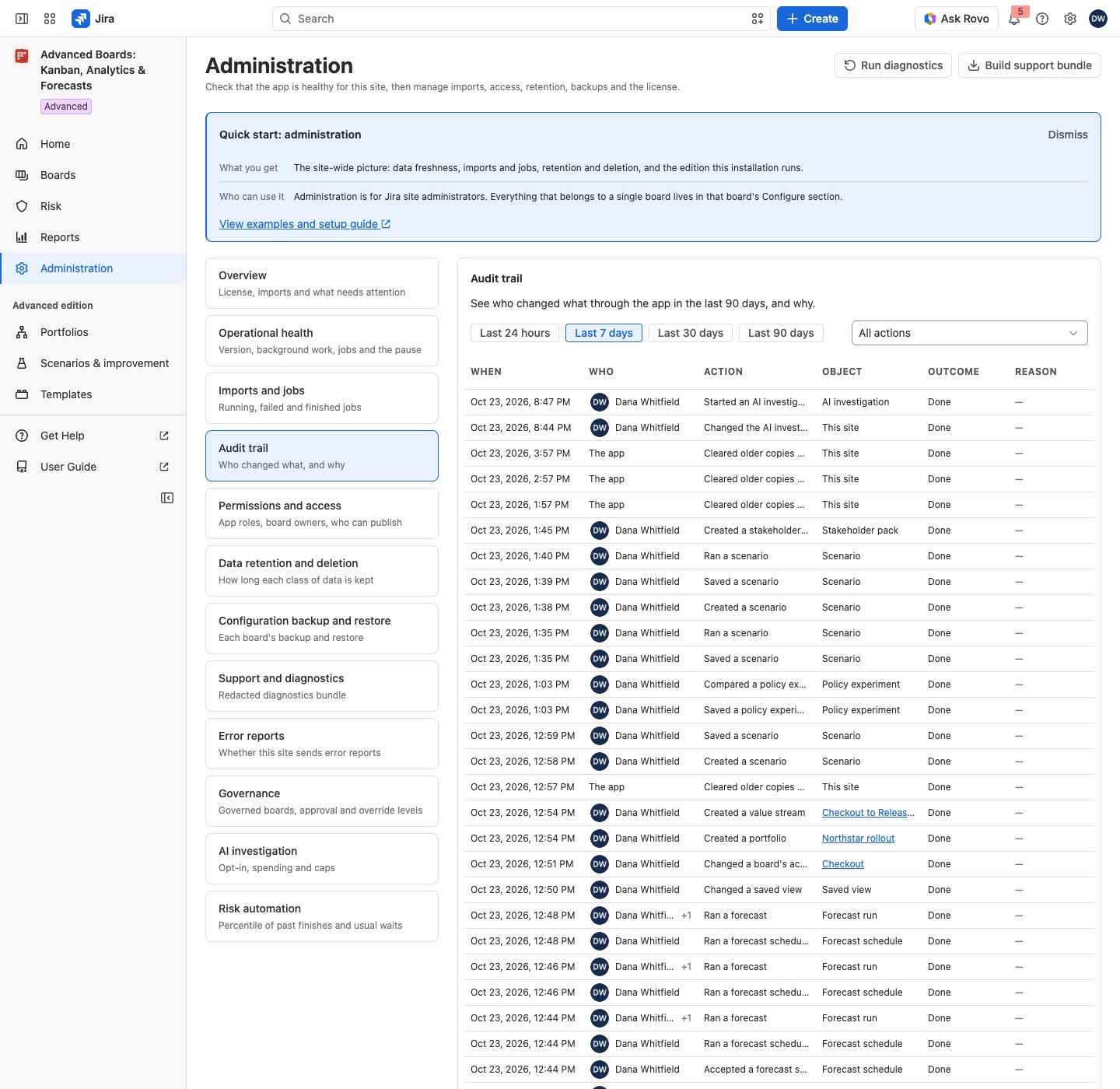Select the Last 30 days filter
The height and width of the screenshot is (1089, 1120).
pos(691,333)
